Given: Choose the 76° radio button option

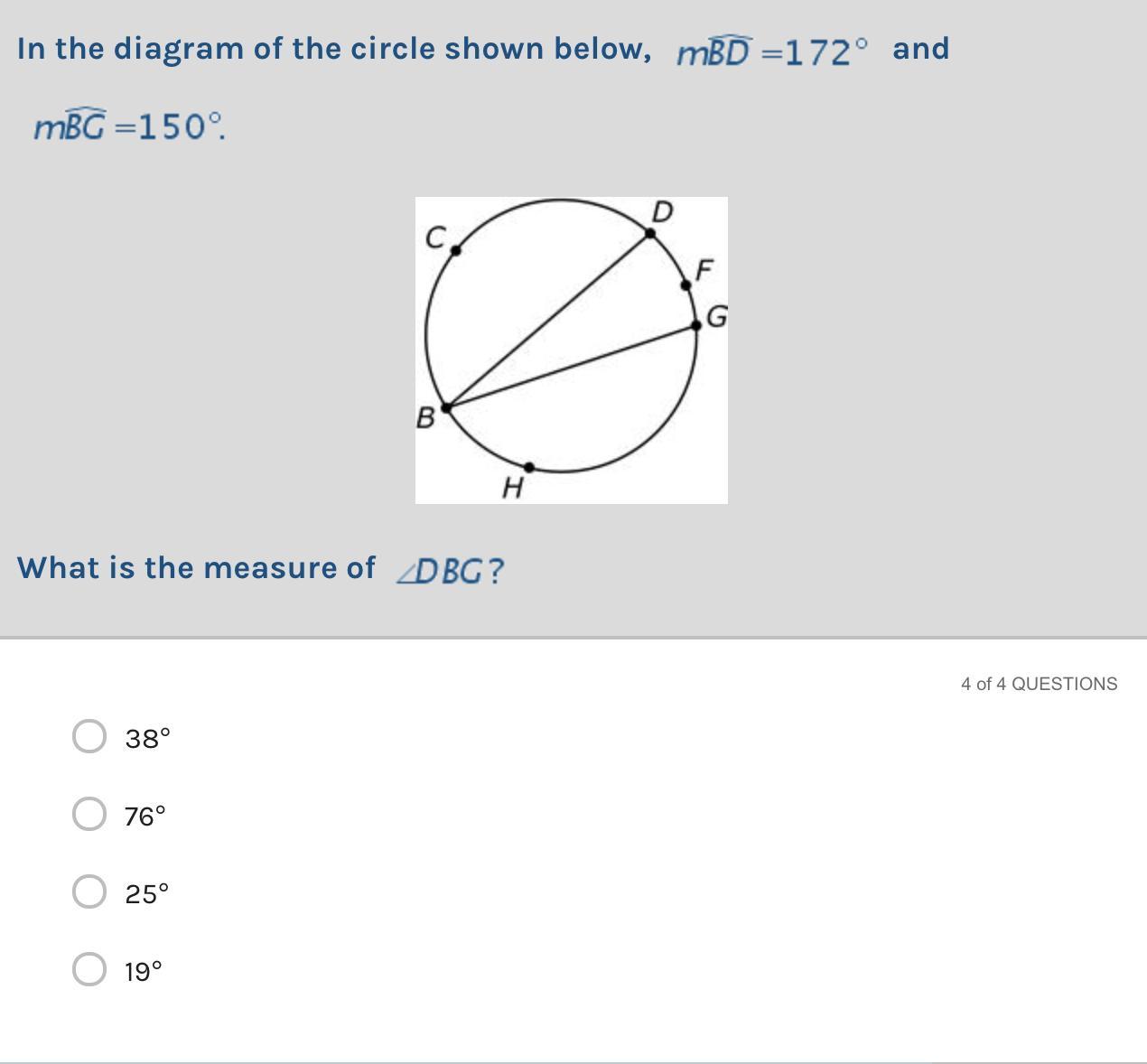Looking at the screenshot, I should (x=89, y=814).
